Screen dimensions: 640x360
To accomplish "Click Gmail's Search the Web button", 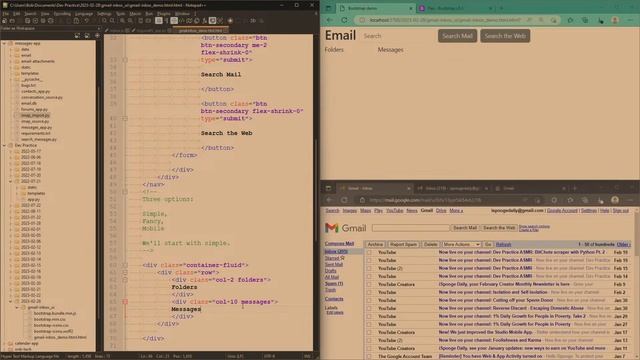I will click(x=499, y=228).
